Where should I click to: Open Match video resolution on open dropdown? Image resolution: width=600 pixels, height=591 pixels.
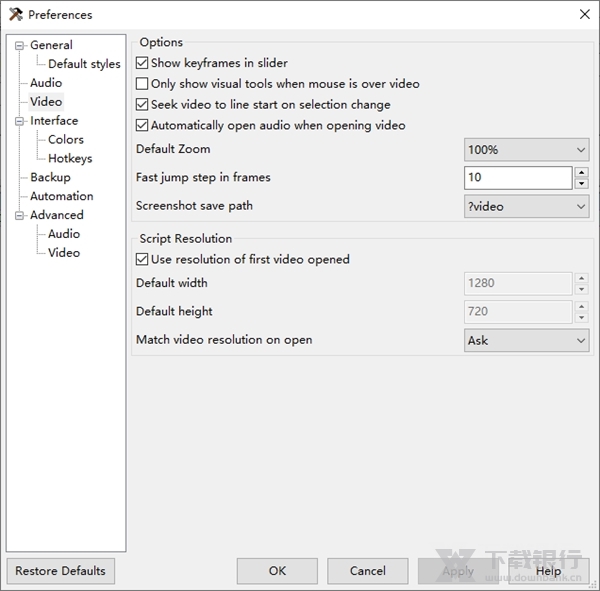(526, 341)
